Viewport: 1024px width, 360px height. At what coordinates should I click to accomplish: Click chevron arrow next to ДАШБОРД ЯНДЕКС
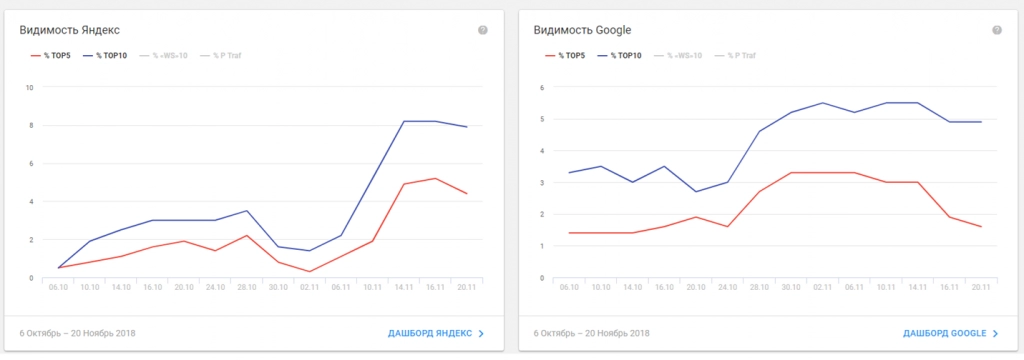point(481,333)
